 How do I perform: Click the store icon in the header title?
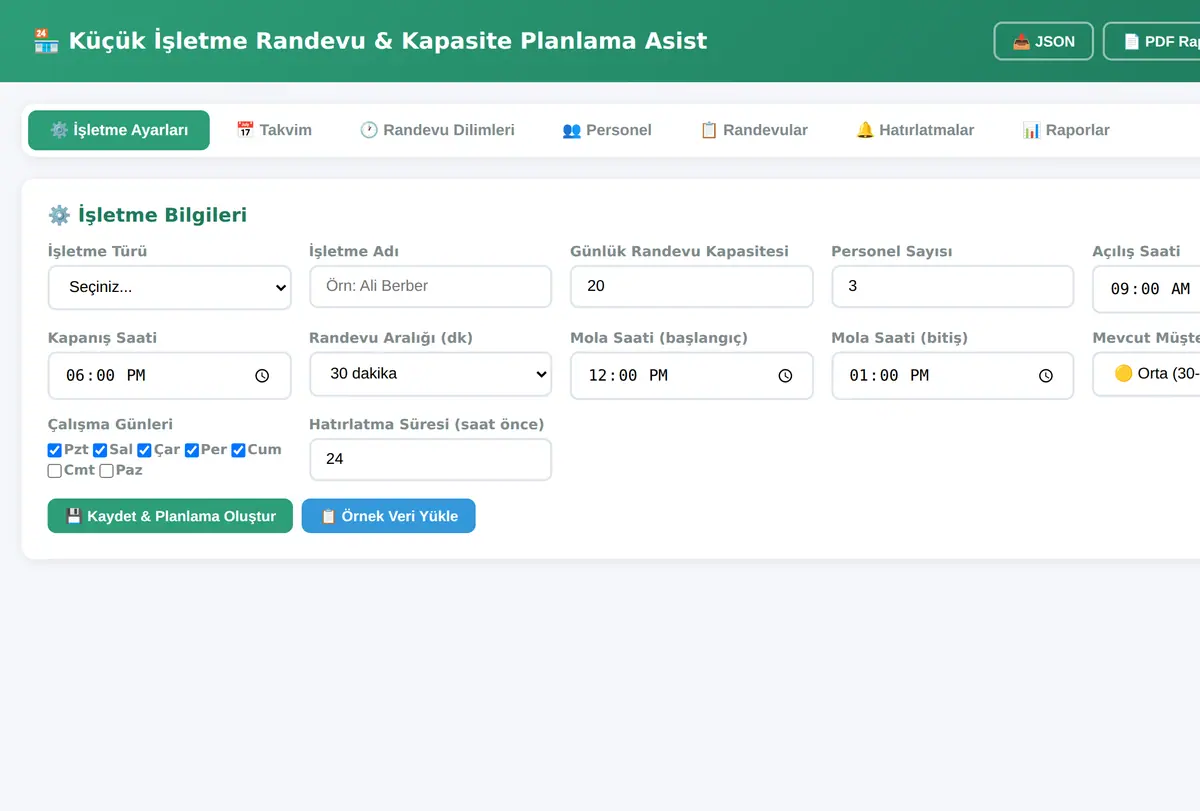pos(46,41)
